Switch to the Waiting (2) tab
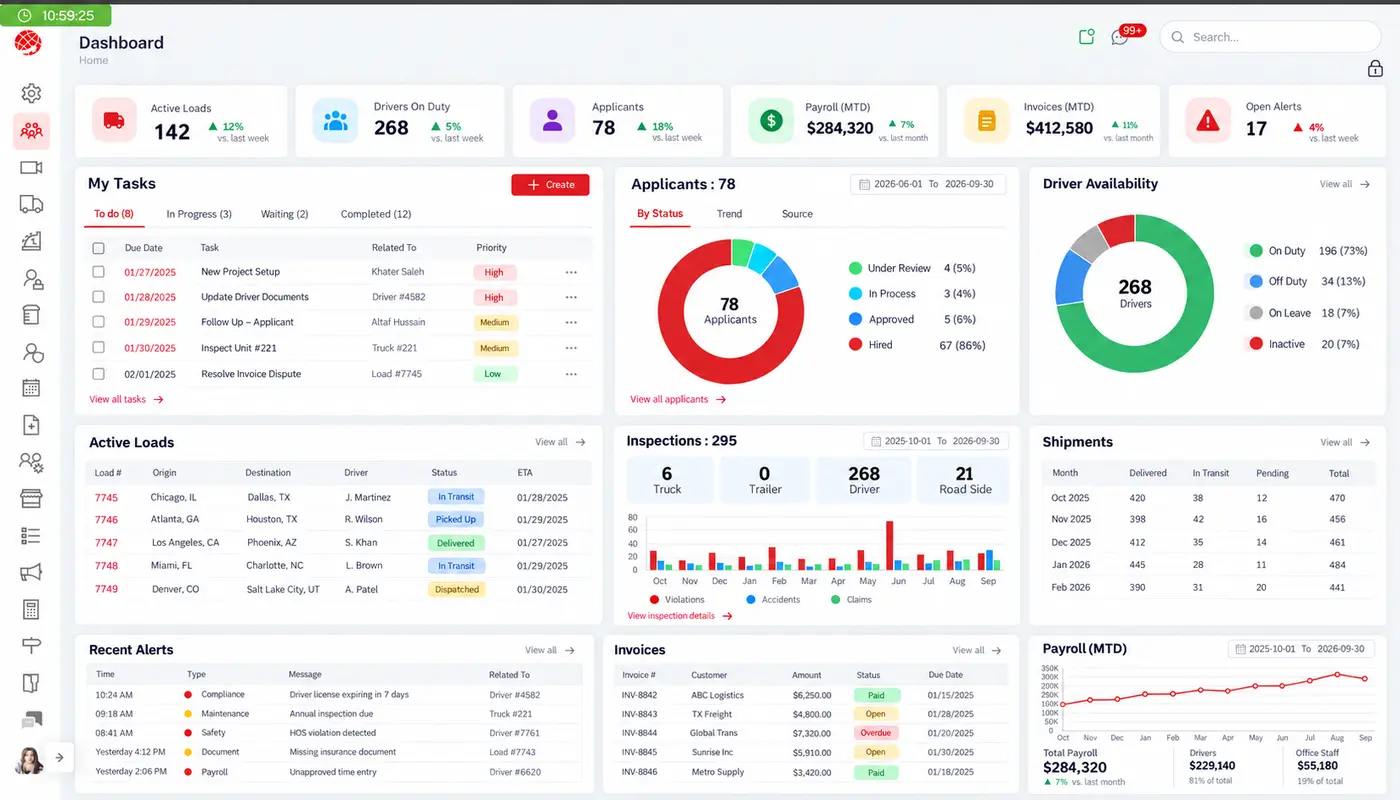Viewport: 1400px width, 800px height. tap(284, 214)
